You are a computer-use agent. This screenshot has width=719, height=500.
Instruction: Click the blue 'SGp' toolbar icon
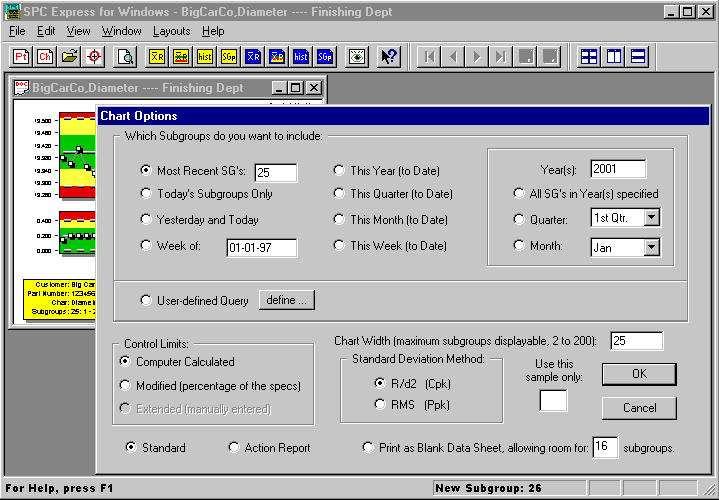(325, 56)
